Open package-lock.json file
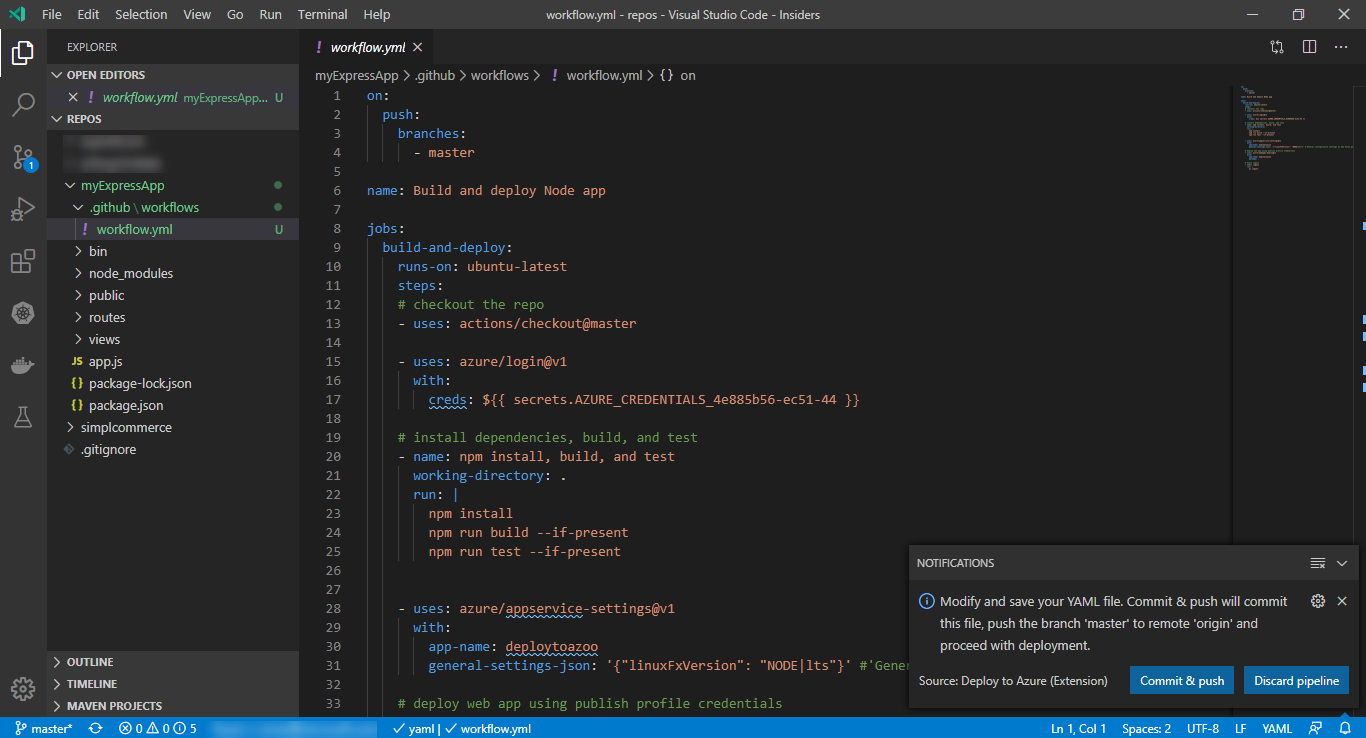The width and height of the screenshot is (1366, 738). pyautogui.click(x=173, y=383)
